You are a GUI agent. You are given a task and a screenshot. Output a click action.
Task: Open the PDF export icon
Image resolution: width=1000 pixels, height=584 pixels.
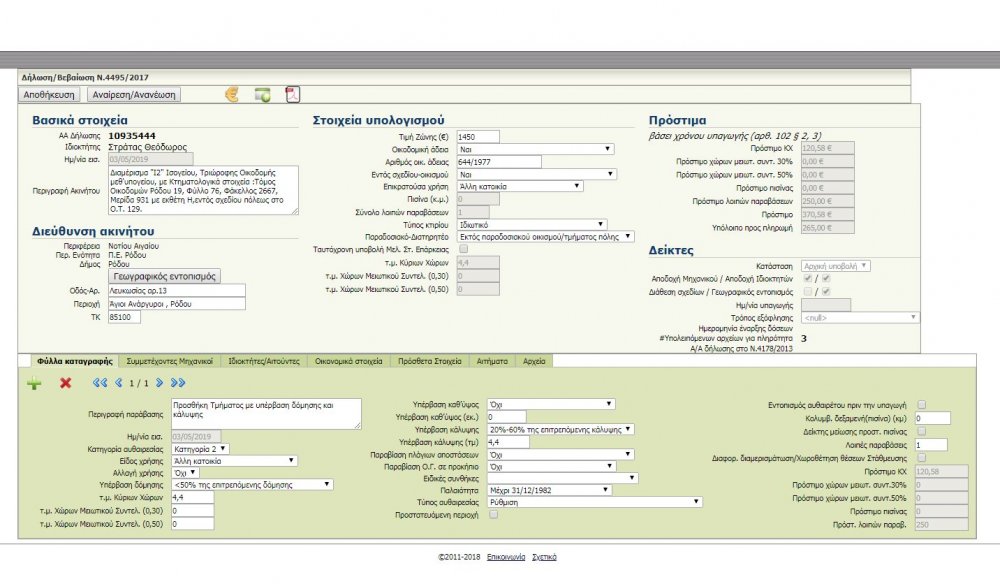tap(293, 95)
